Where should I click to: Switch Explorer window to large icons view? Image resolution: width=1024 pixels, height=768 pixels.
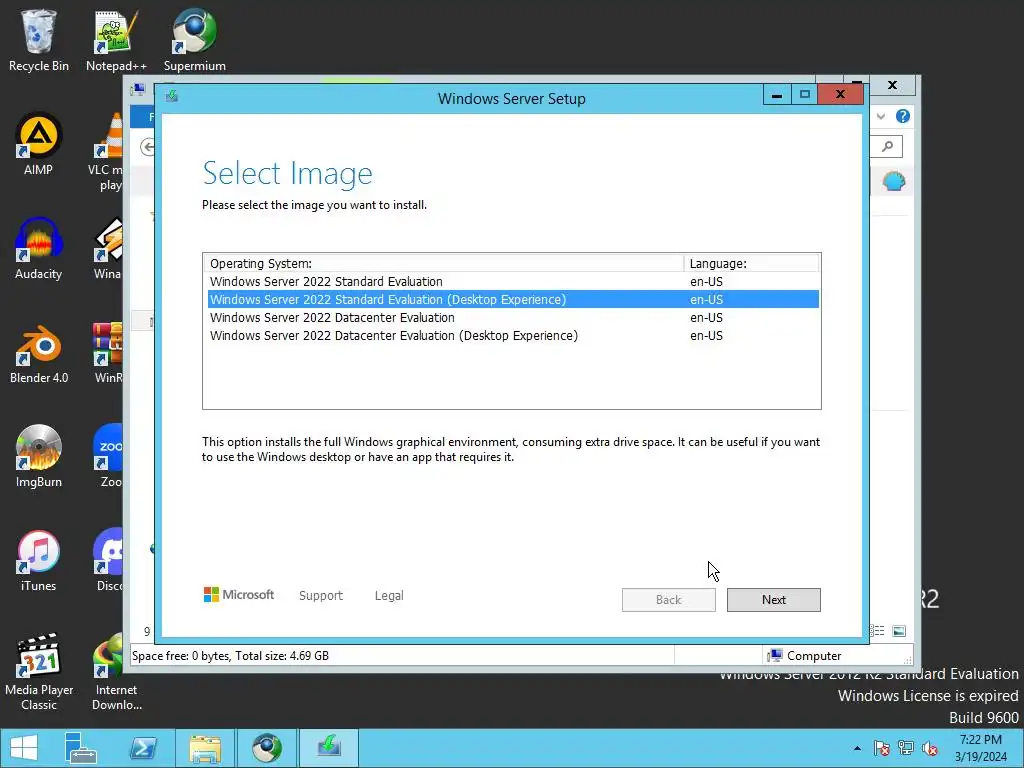point(899,631)
